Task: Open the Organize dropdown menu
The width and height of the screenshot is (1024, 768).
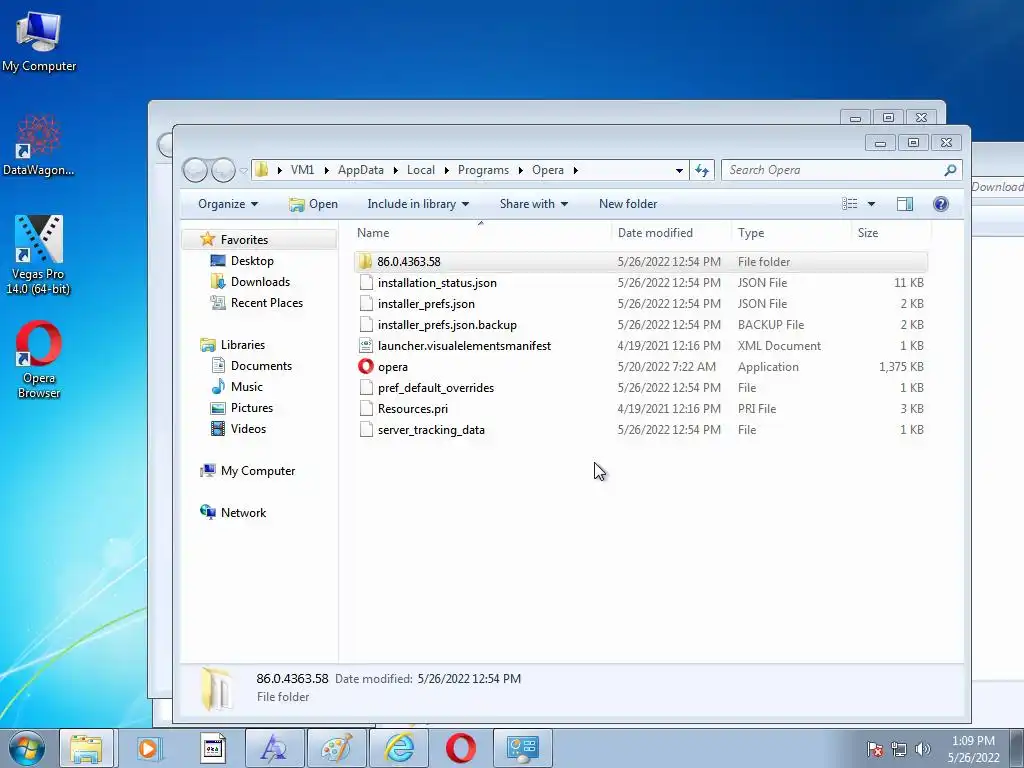Action: [228, 204]
